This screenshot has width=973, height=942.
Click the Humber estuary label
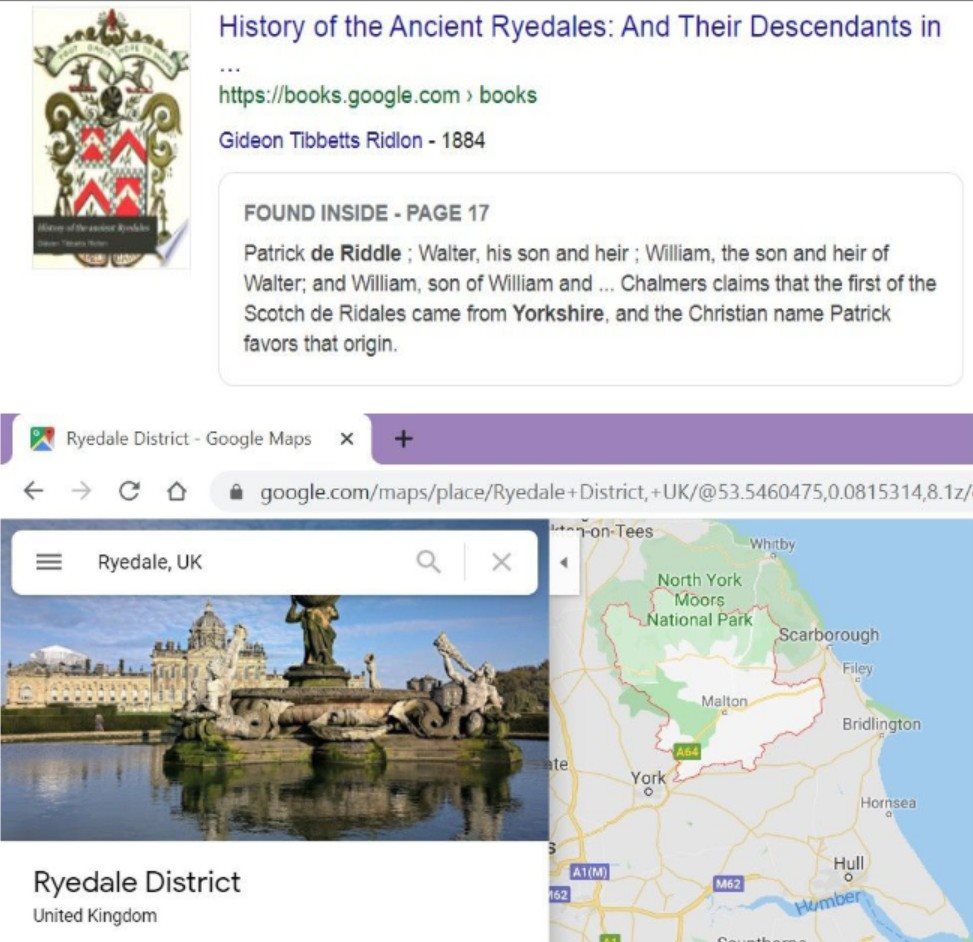click(829, 903)
